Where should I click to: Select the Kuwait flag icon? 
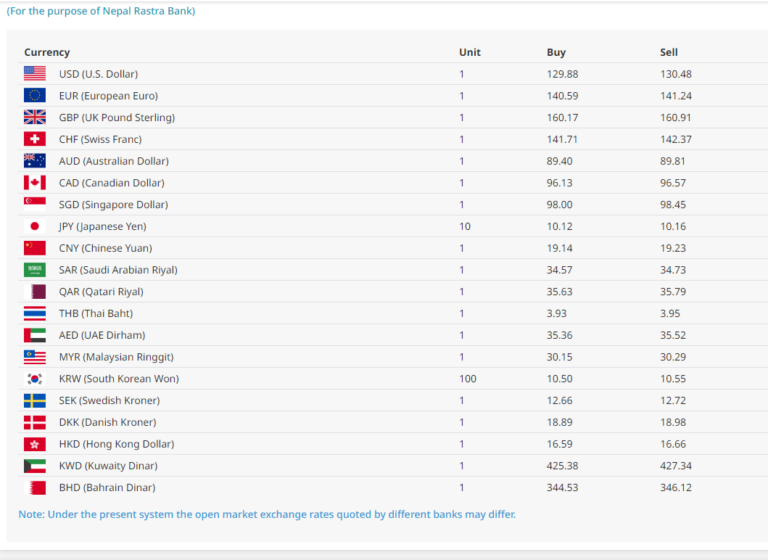point(35,466)
